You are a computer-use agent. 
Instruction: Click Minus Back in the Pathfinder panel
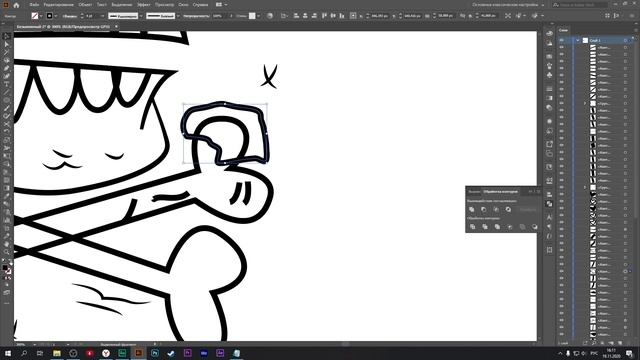[534, 227]
